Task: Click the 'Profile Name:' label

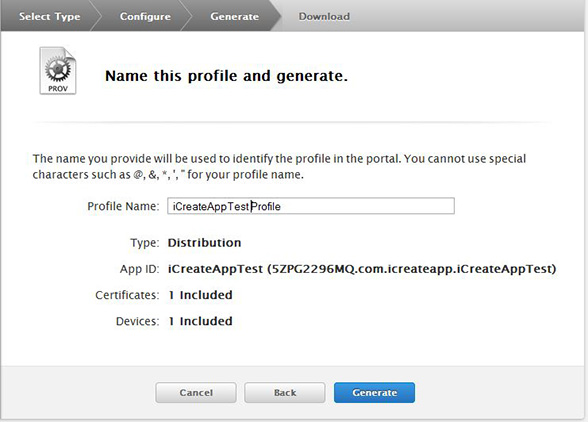Action: click(123, 206)
